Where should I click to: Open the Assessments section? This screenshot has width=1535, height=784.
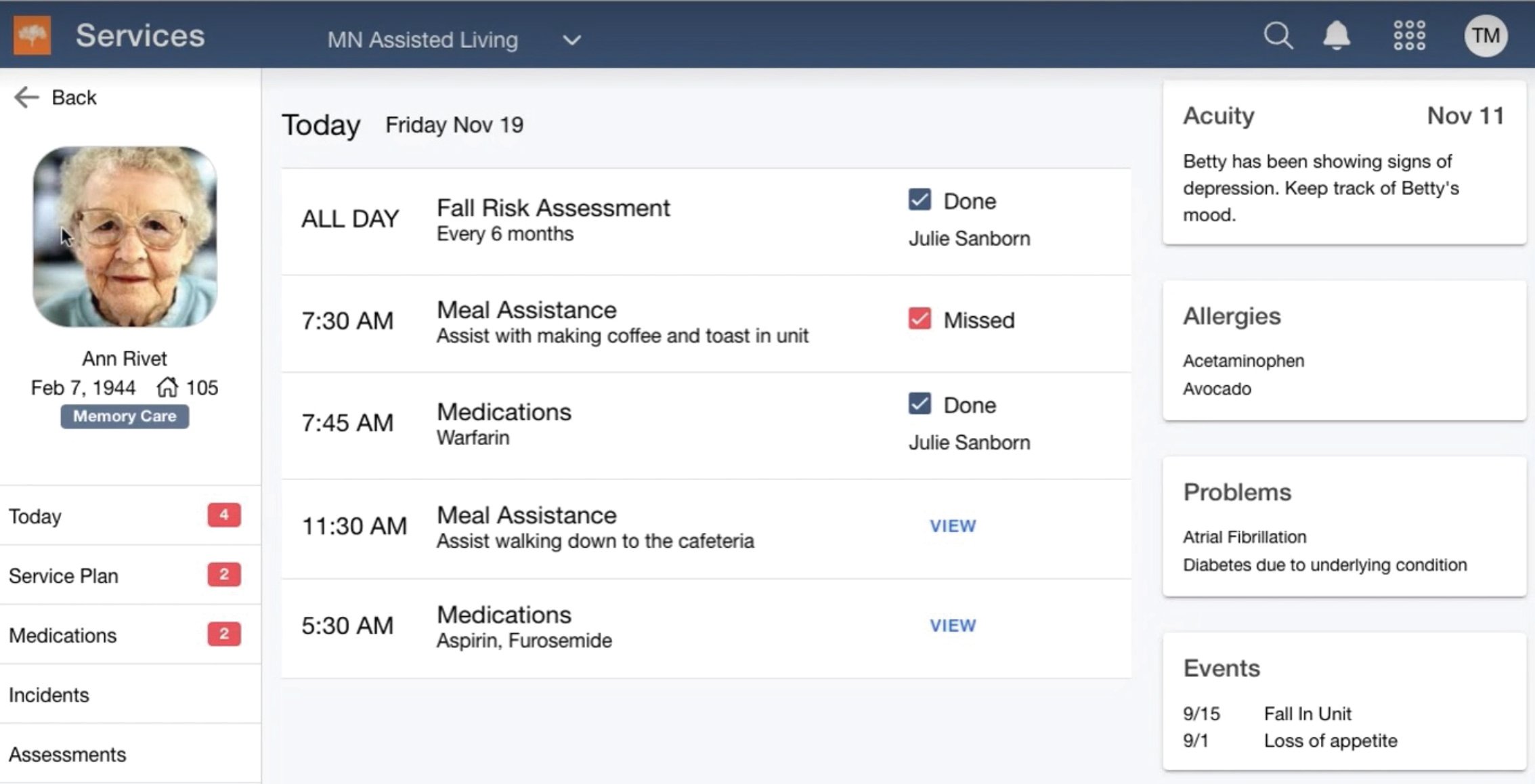pyautogui.click(x=67, y=754)
